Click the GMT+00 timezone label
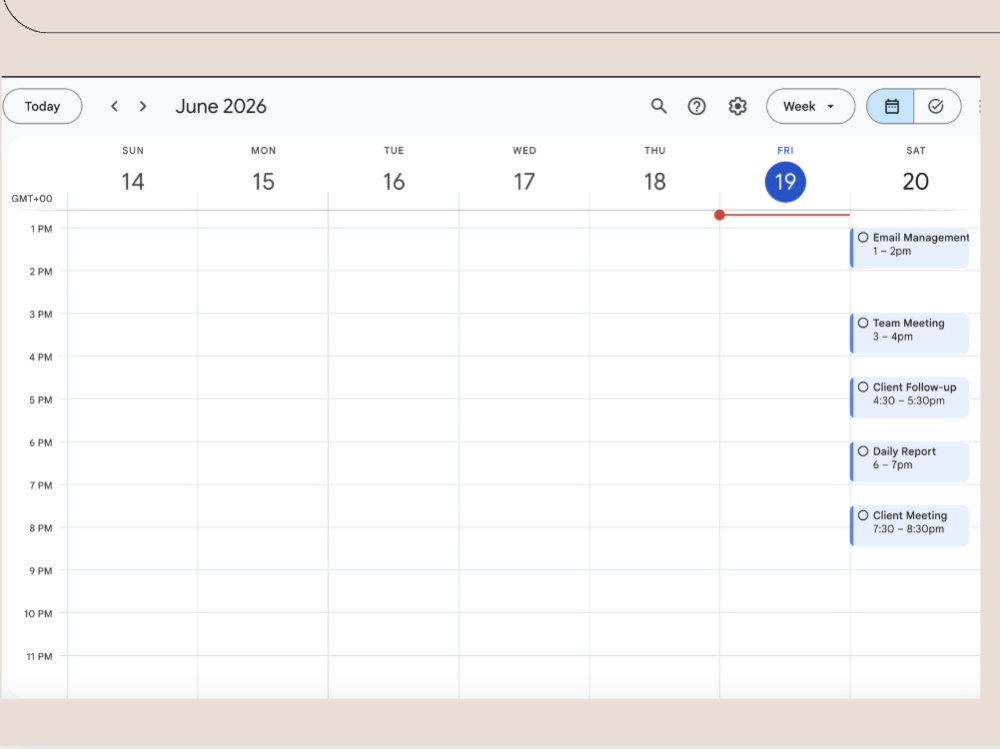Screen dimensions: 1000x749 click(32, 198)
